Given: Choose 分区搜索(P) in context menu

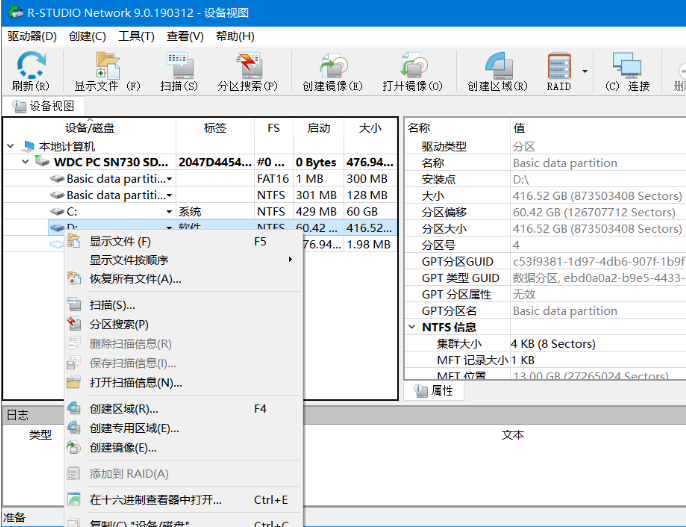Looking at the screenshot, I should click(184, 325).
